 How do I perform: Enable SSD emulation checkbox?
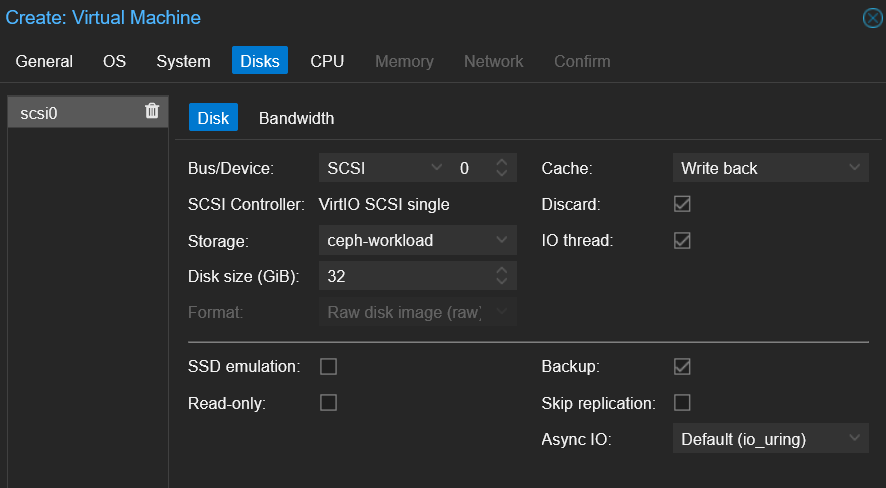tap(328, 367)
